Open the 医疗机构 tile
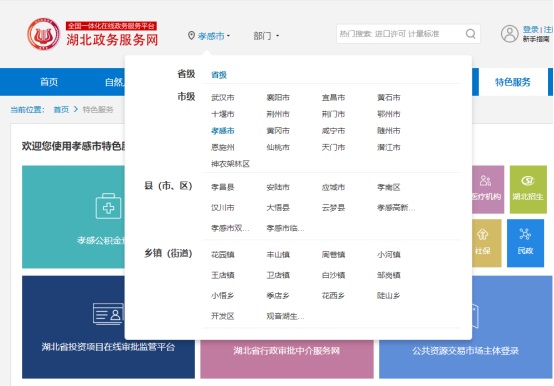Screen dimensions: 554x386 488,190
